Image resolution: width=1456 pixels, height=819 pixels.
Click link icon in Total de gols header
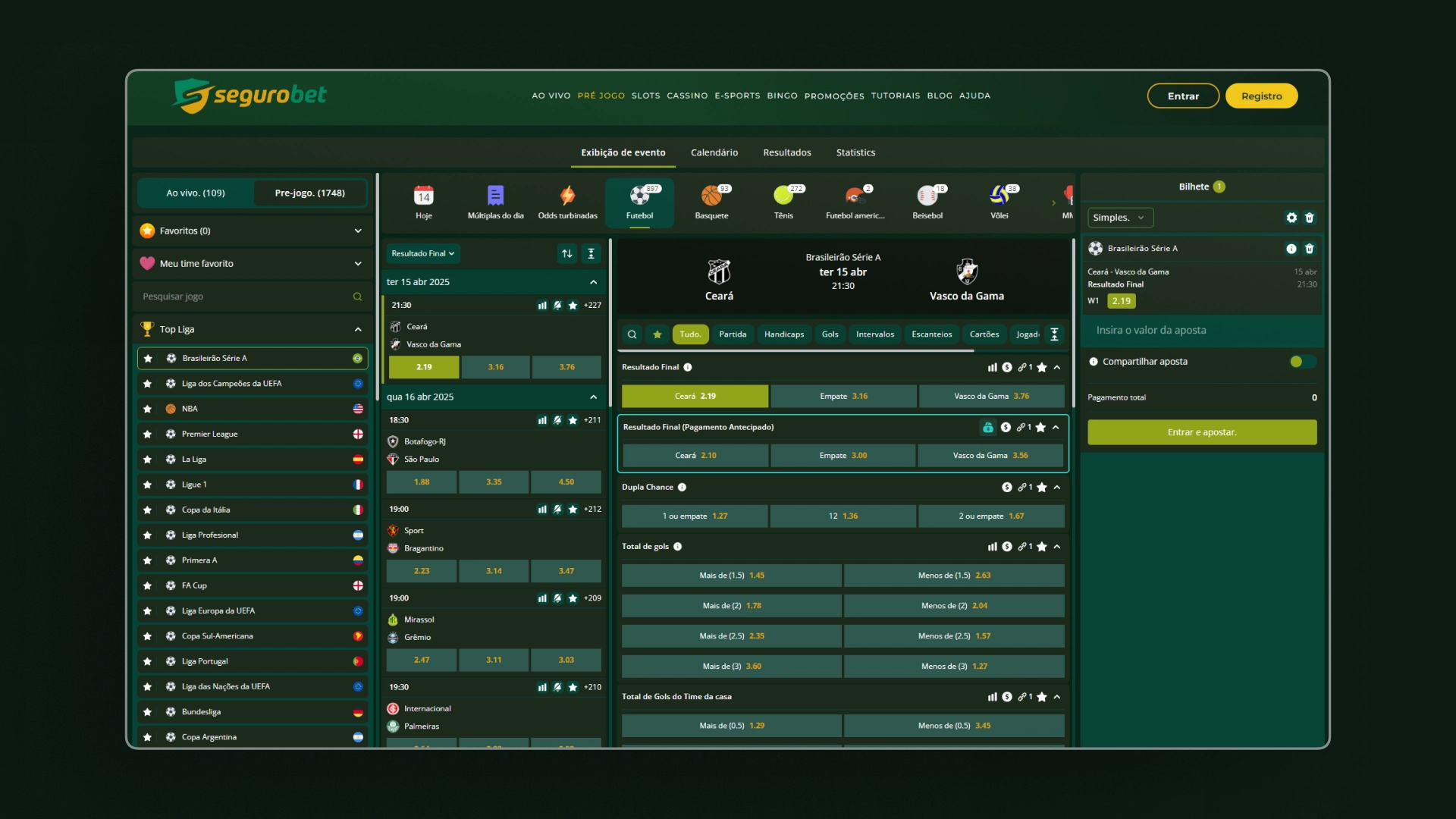click(1024, 547)
